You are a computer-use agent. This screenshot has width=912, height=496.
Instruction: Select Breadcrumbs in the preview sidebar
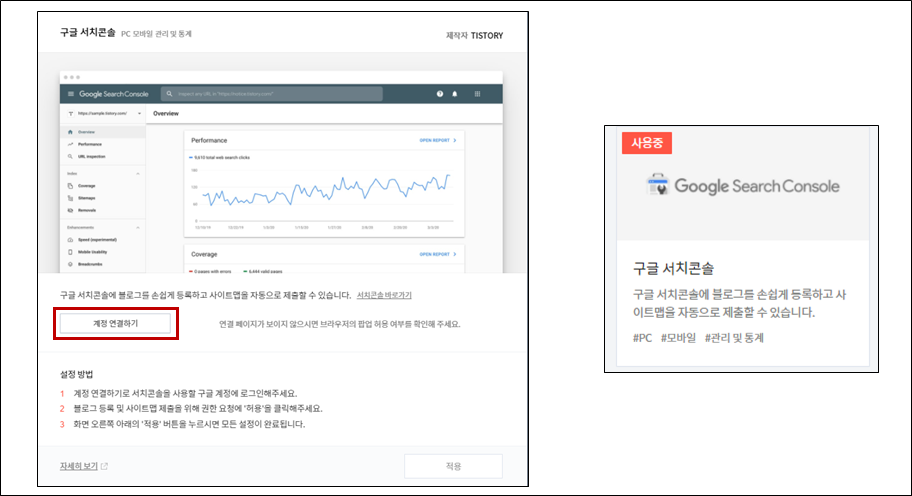[90, 264]
